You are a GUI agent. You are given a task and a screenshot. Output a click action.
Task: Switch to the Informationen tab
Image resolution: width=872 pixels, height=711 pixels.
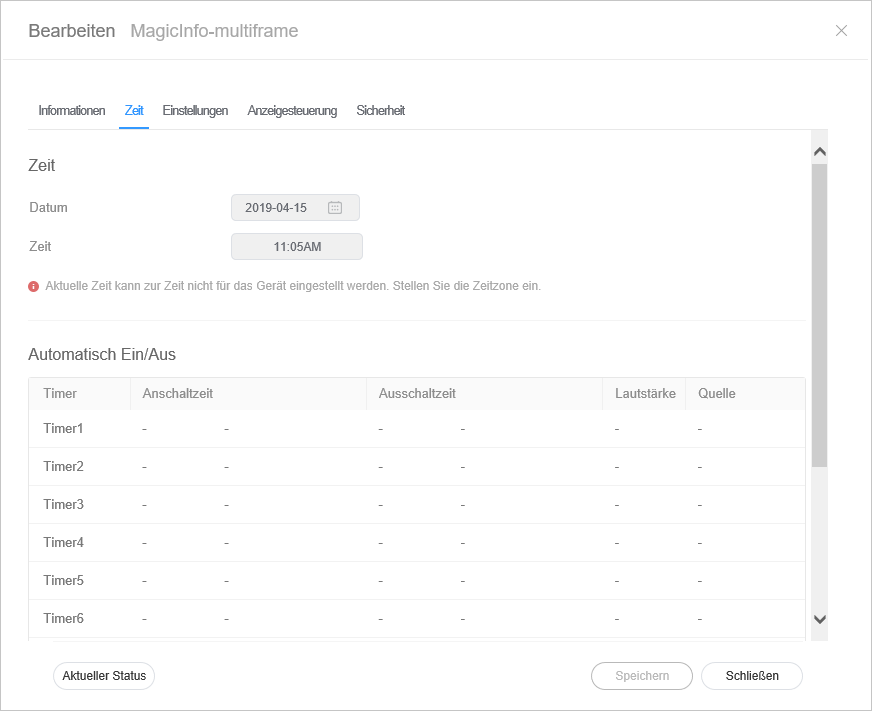pos(72,111)
